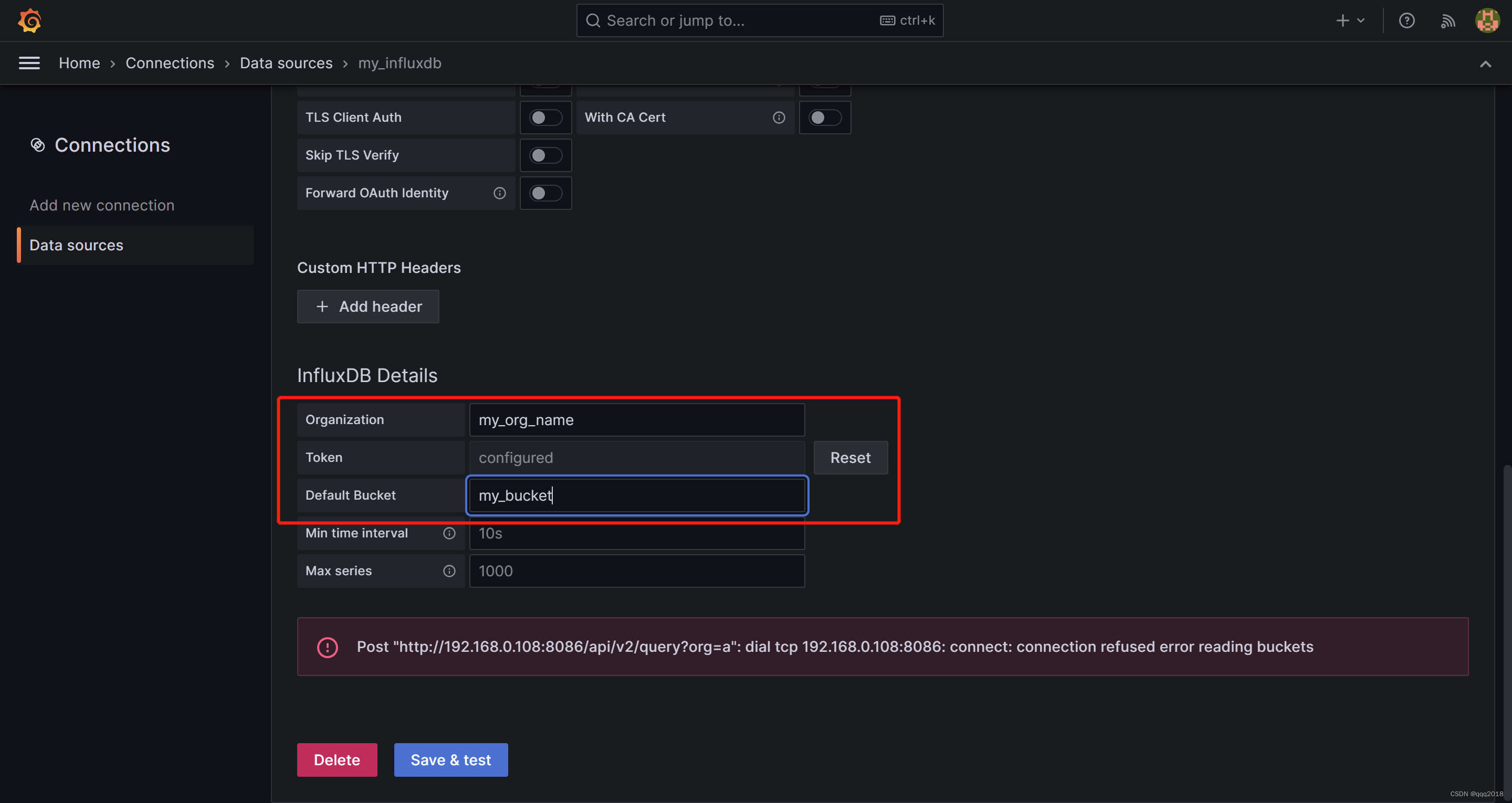Click the Custom HTTP Headers heading

(x=379, y=268)
